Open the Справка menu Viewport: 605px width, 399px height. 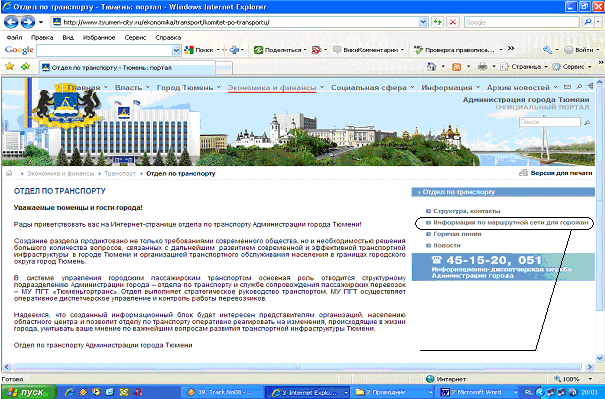[x=168, y=37]
